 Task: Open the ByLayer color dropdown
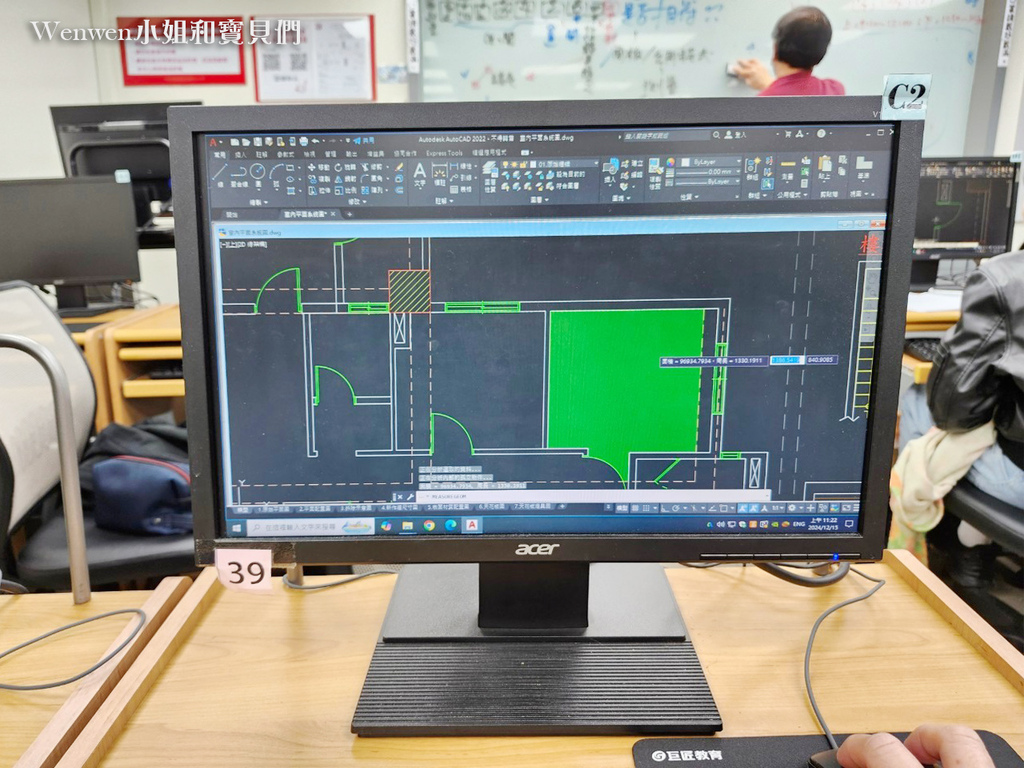711,162
